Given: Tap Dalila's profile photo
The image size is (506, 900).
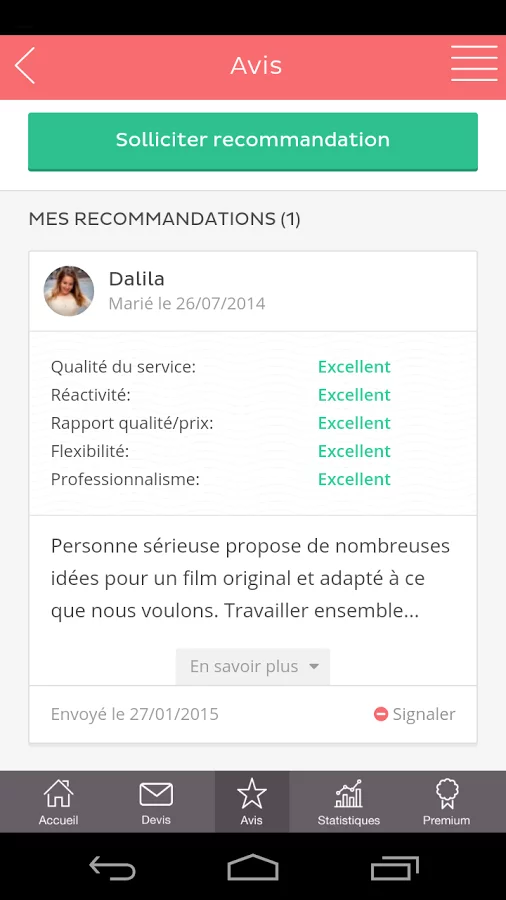Looking at the screenshot, I should coord(69,291).
